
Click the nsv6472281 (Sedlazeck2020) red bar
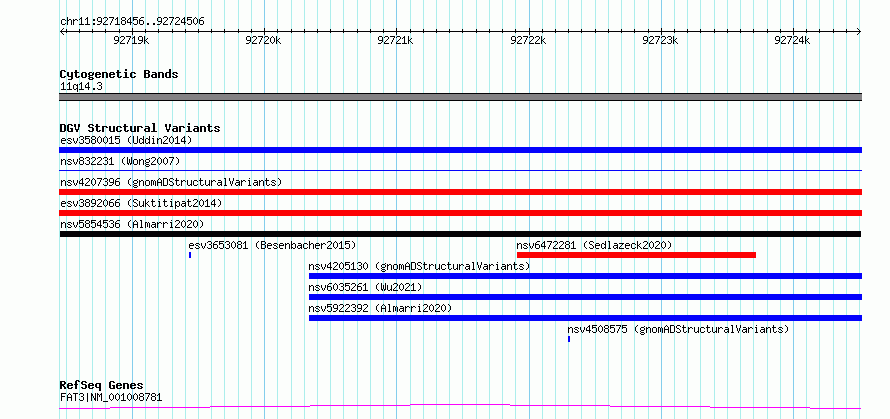tap(636, 255)
